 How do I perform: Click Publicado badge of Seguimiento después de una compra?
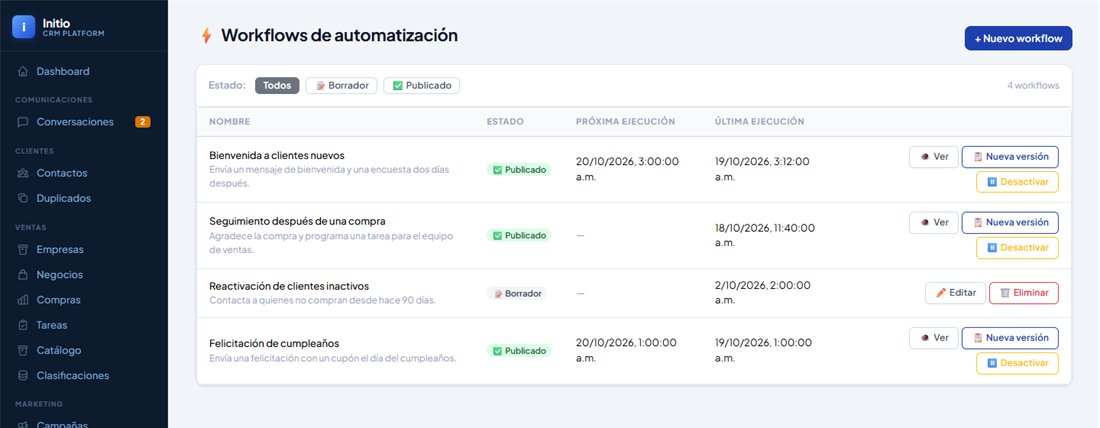pos(519,236)
